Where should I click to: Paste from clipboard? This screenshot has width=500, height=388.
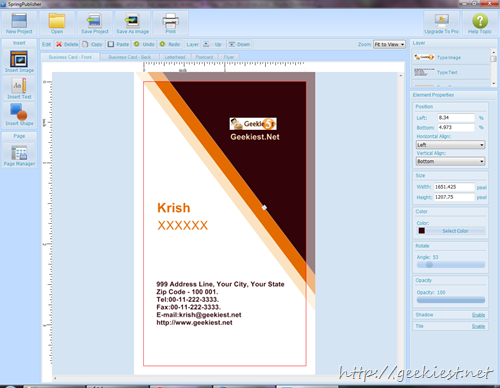point(118,44)
